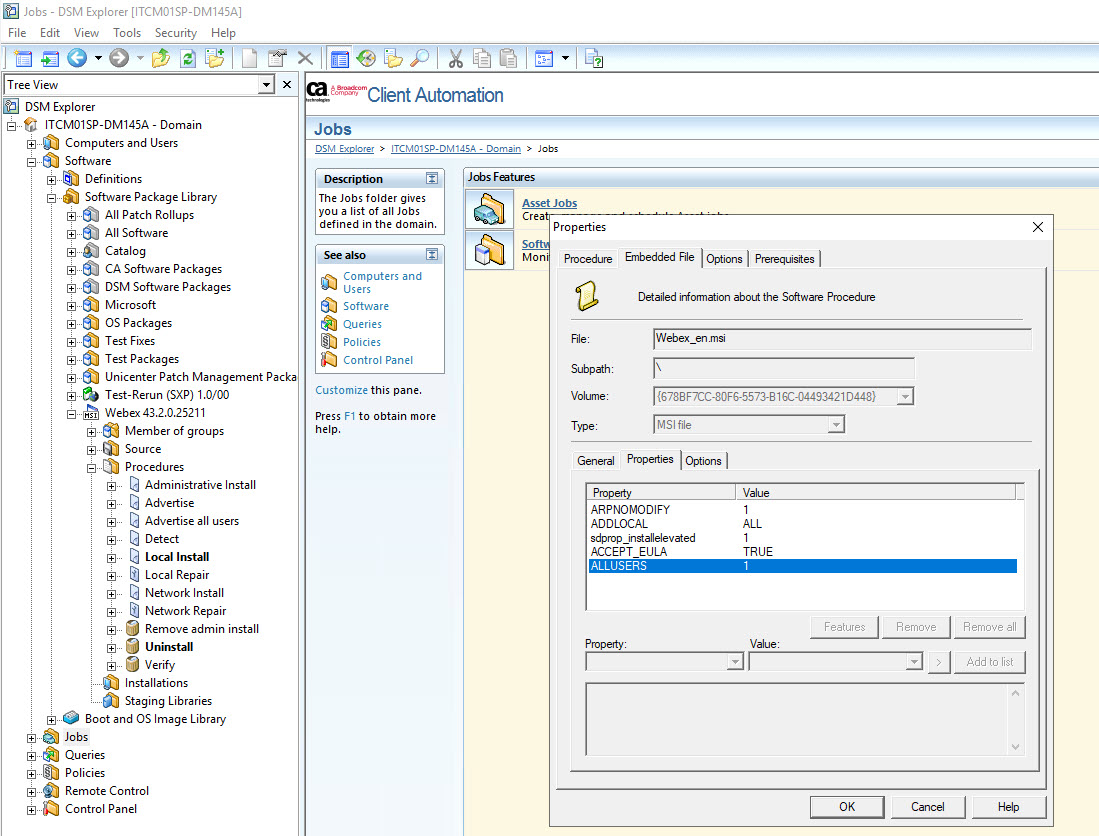Click the Properties sheet icon in toolbar
This screenshot has height=836, width=1099.
278,58
